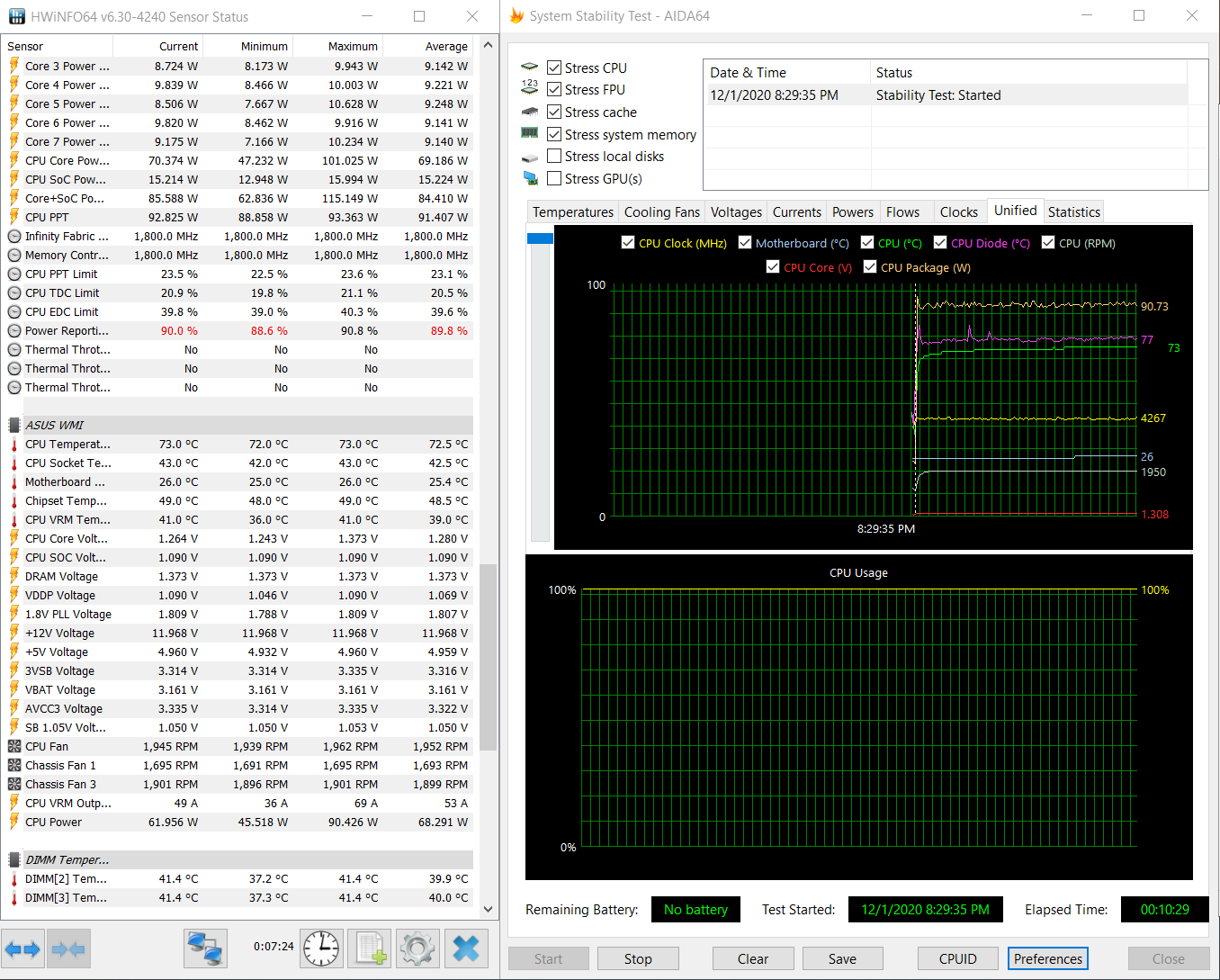Switch to the Clocks tab
Viewport: 1220px width, 980px height.
coord(959,212)
